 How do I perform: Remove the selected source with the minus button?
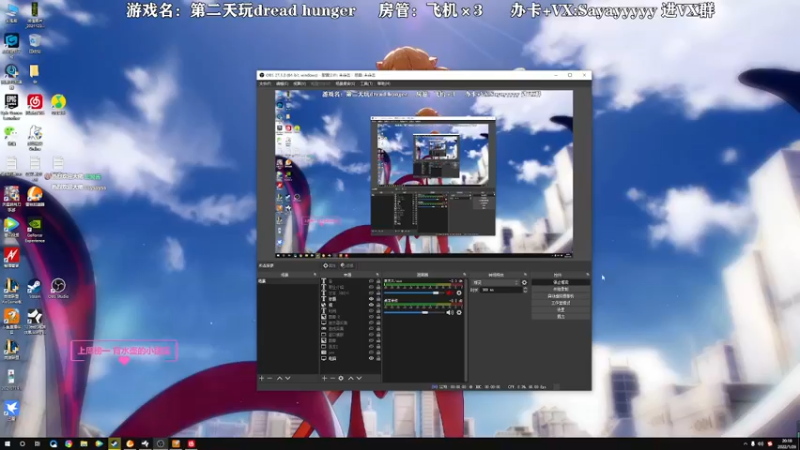pos(333,378)
